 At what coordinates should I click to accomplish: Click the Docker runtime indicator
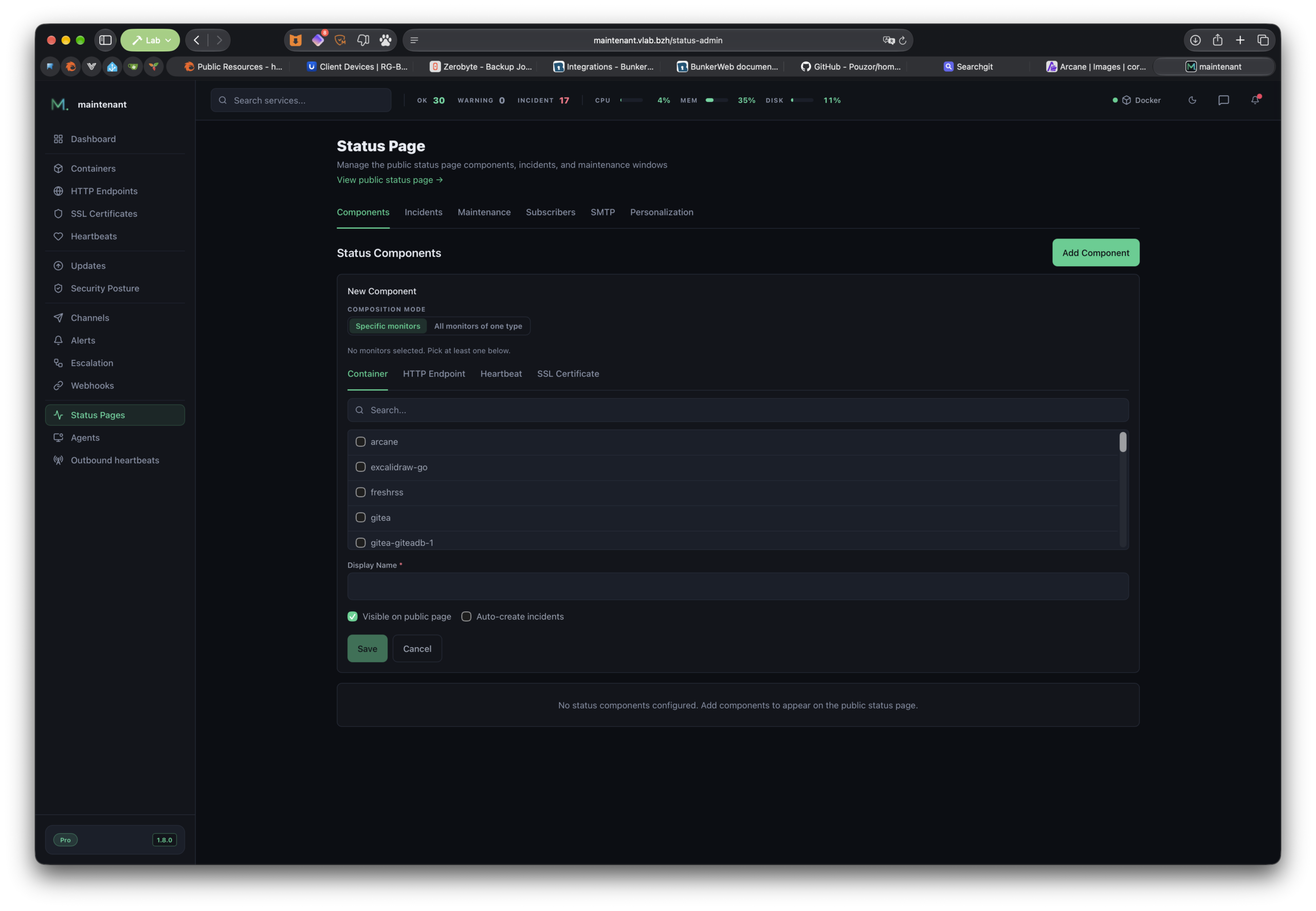tap(1137, 100)
